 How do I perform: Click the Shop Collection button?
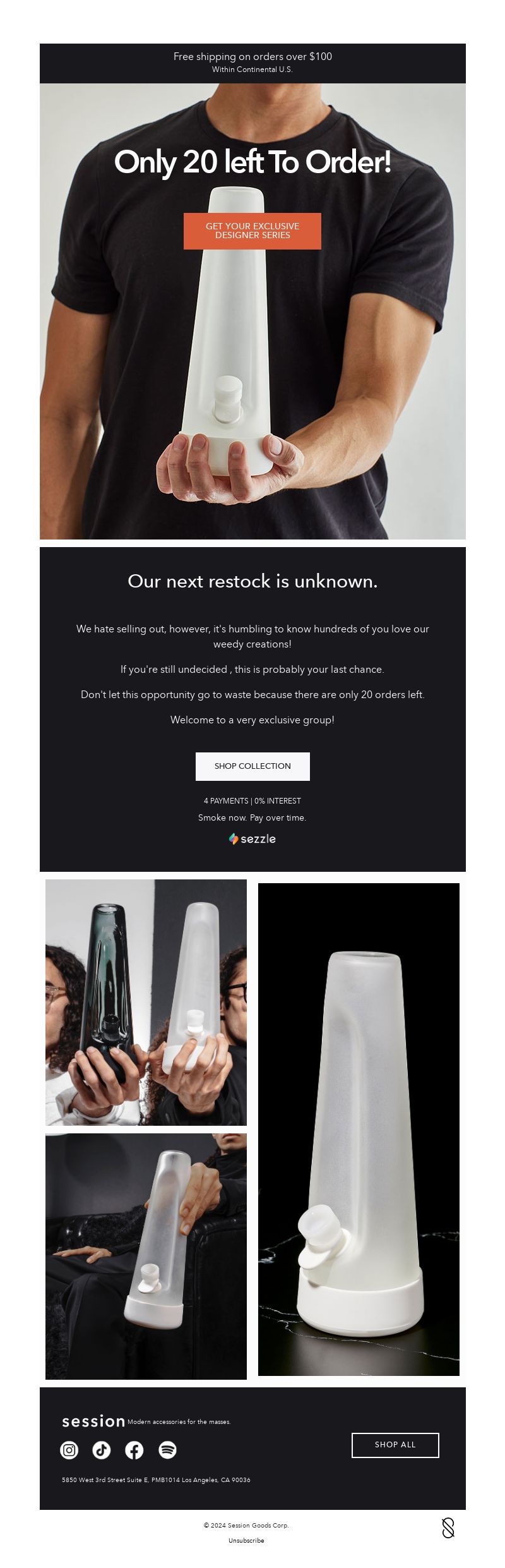tap(252, 766)
